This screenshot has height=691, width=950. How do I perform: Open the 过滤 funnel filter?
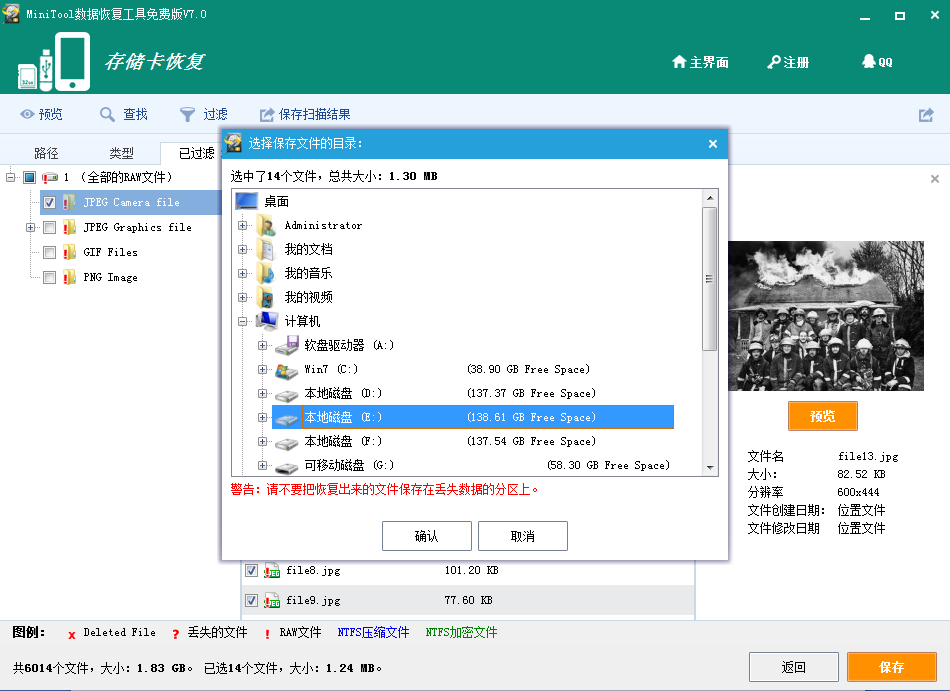187,114
